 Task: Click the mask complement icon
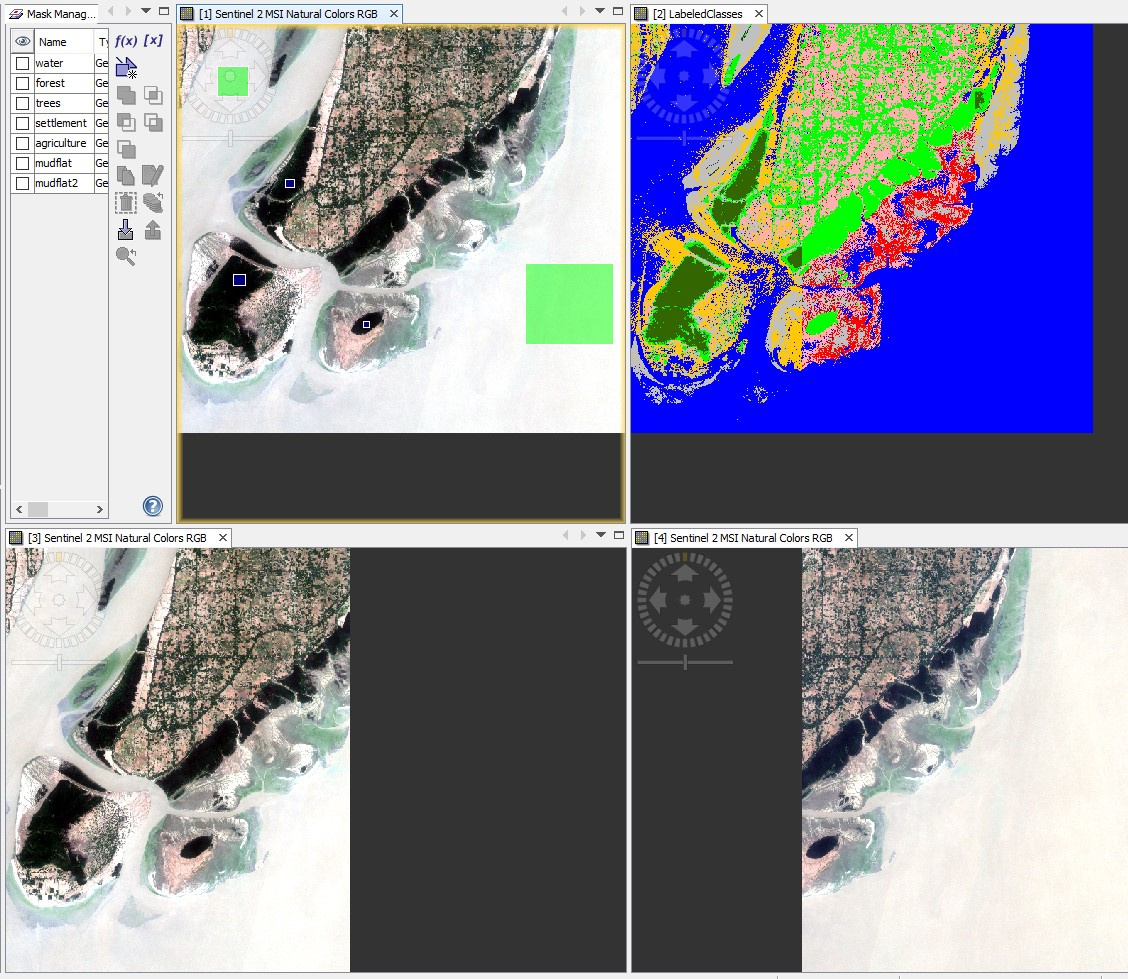point(126,149)
